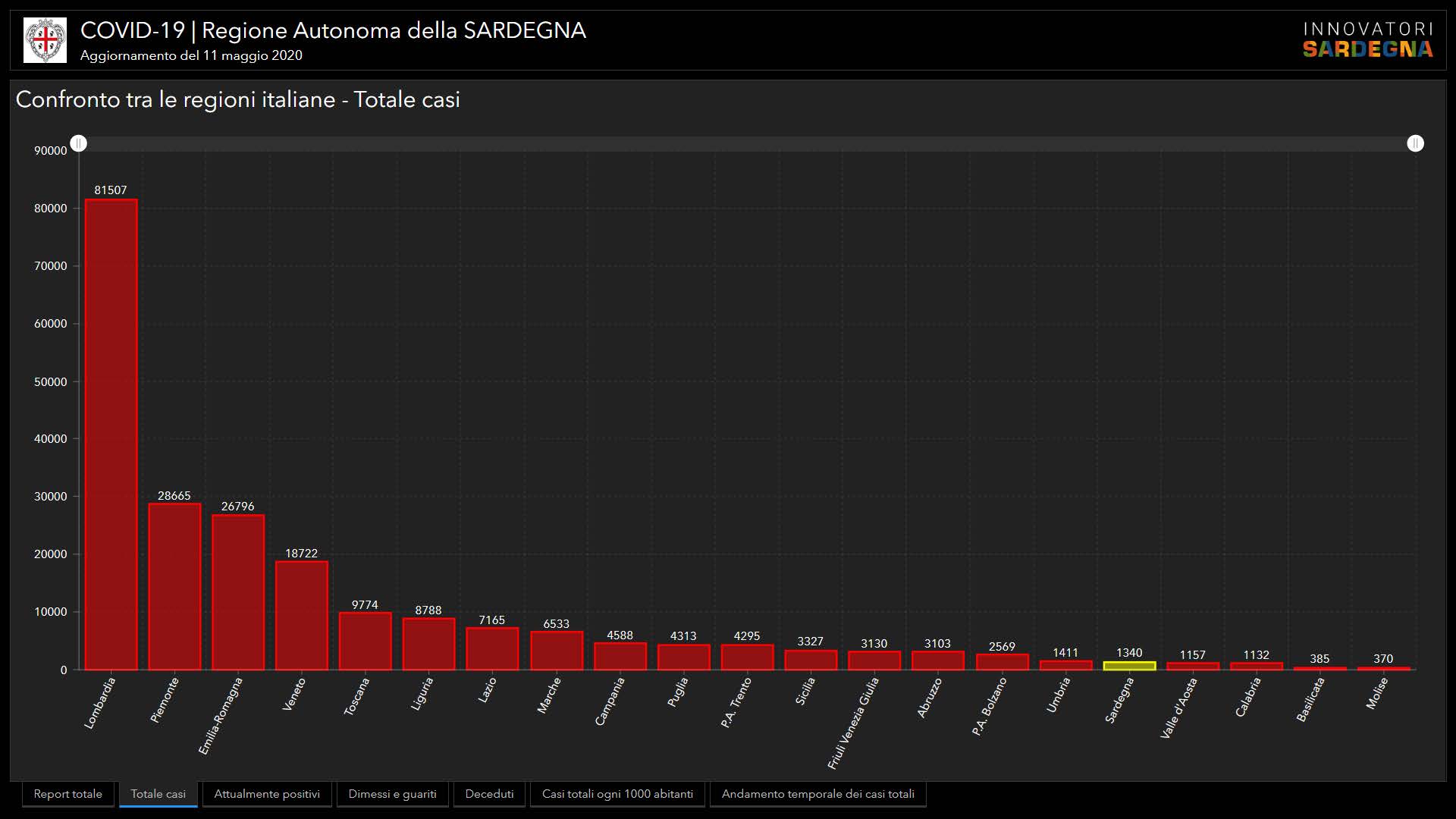Click the Toscana bar labeled 9774
This screenshot has height=819, width=1456.
coord(365,641)
